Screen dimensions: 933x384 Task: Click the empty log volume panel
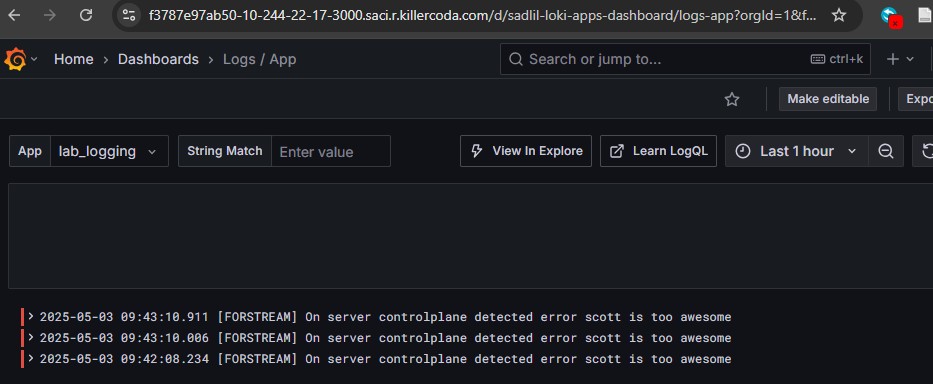point(470,236)
